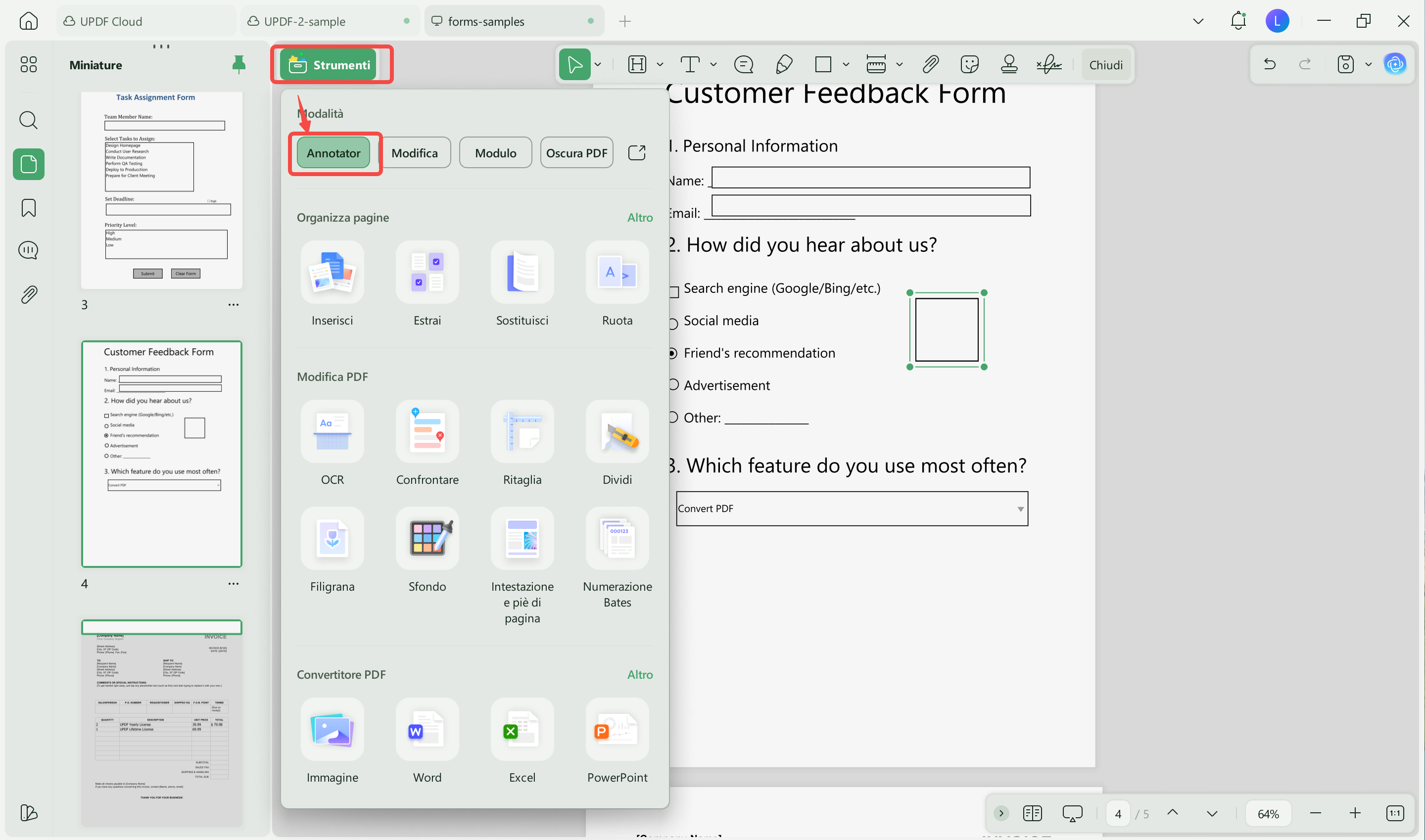Select the Social media radio button
The image size is (1425, 840).
point(673,324)
